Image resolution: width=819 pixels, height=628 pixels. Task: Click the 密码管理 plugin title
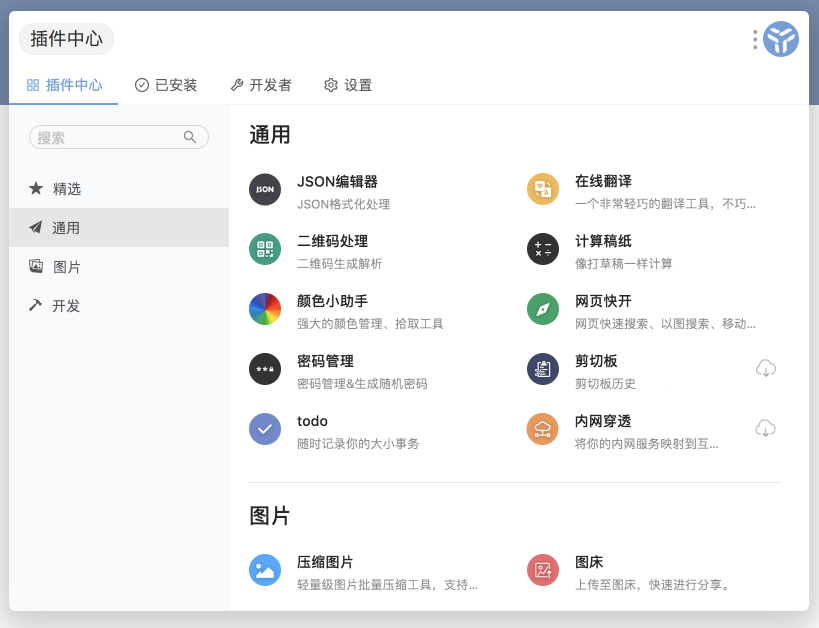[325, 361]
